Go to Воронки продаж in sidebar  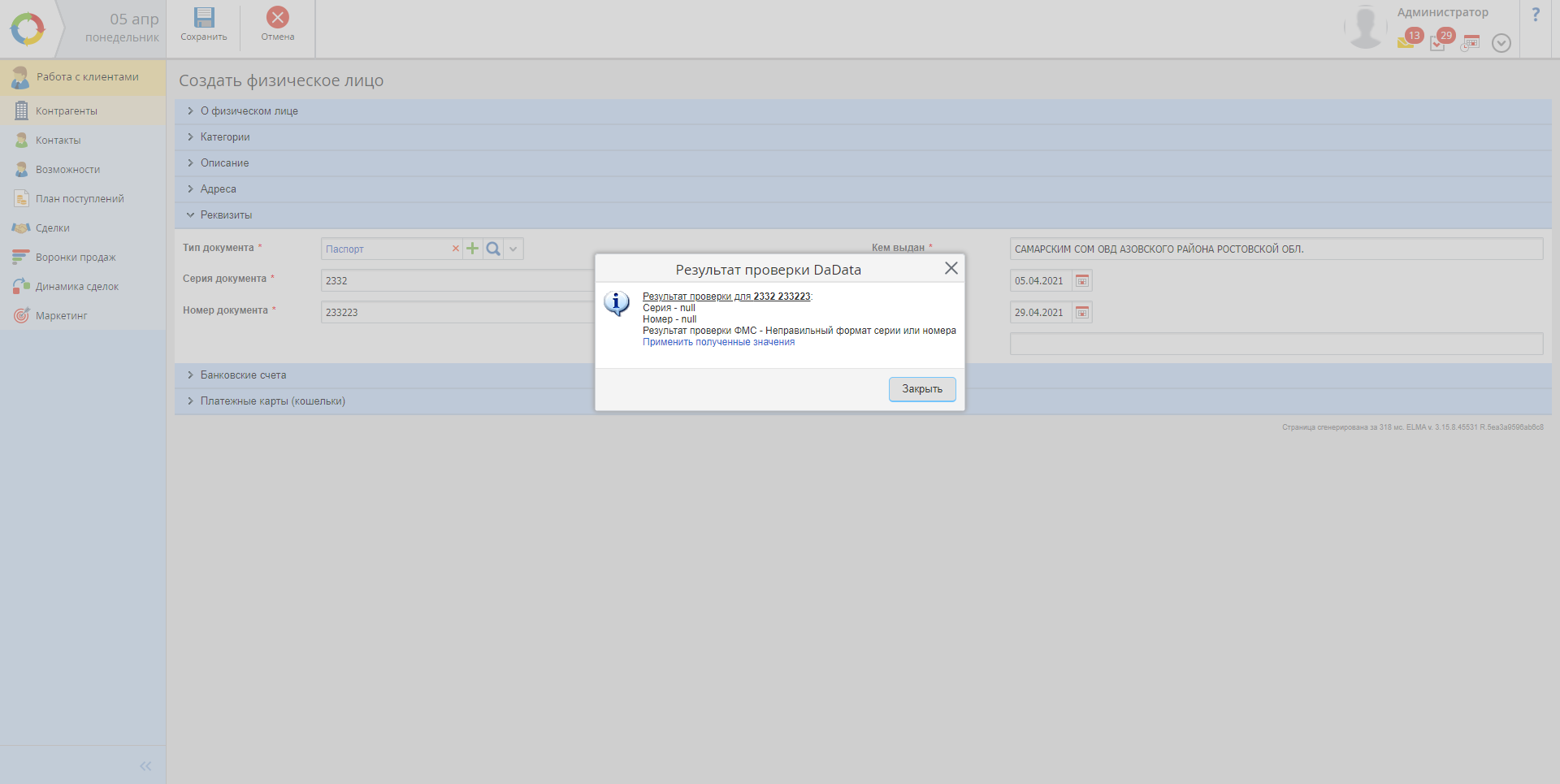click(x=76, y=258)
